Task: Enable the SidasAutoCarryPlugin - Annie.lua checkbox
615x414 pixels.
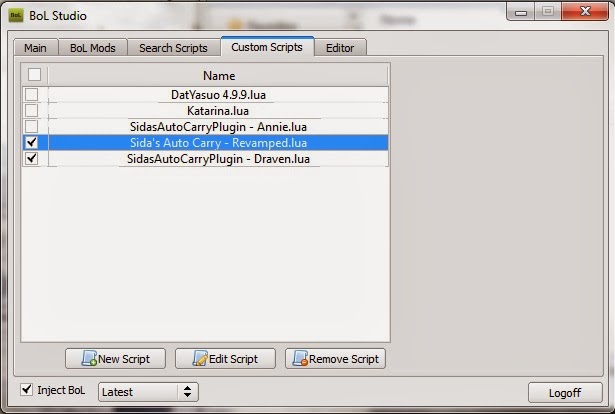Action: point(31,127)
